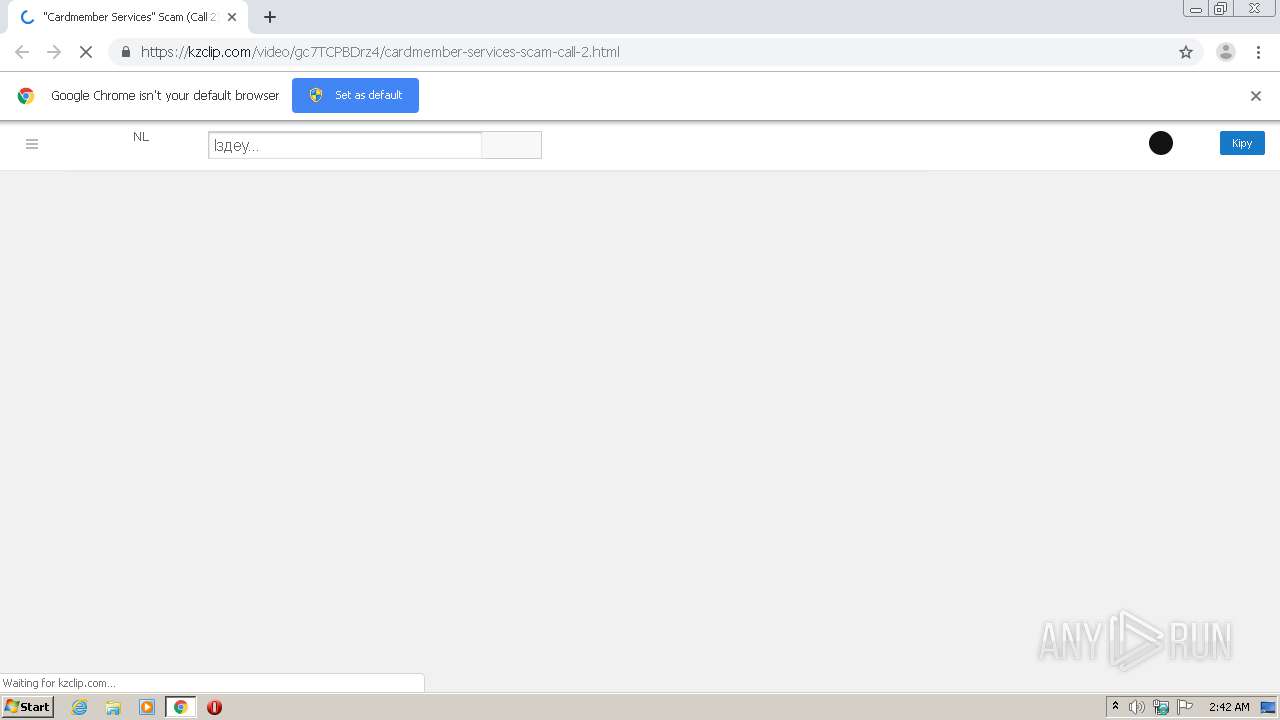Click the Кіру sign-in button
The width and height of the screenshot is (1280, 720).
coord(1242,143)
